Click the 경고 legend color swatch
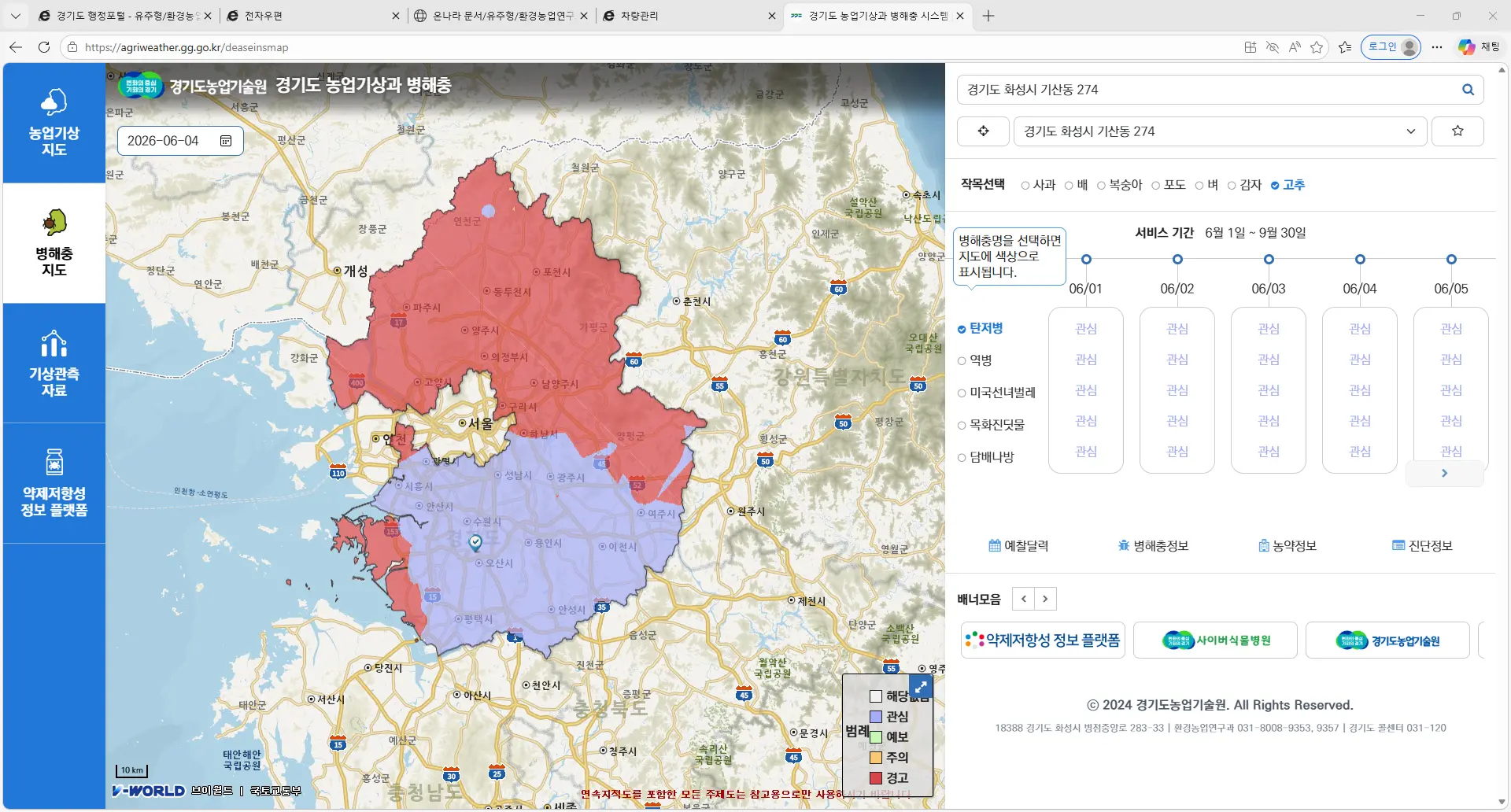 click(875, 778)
